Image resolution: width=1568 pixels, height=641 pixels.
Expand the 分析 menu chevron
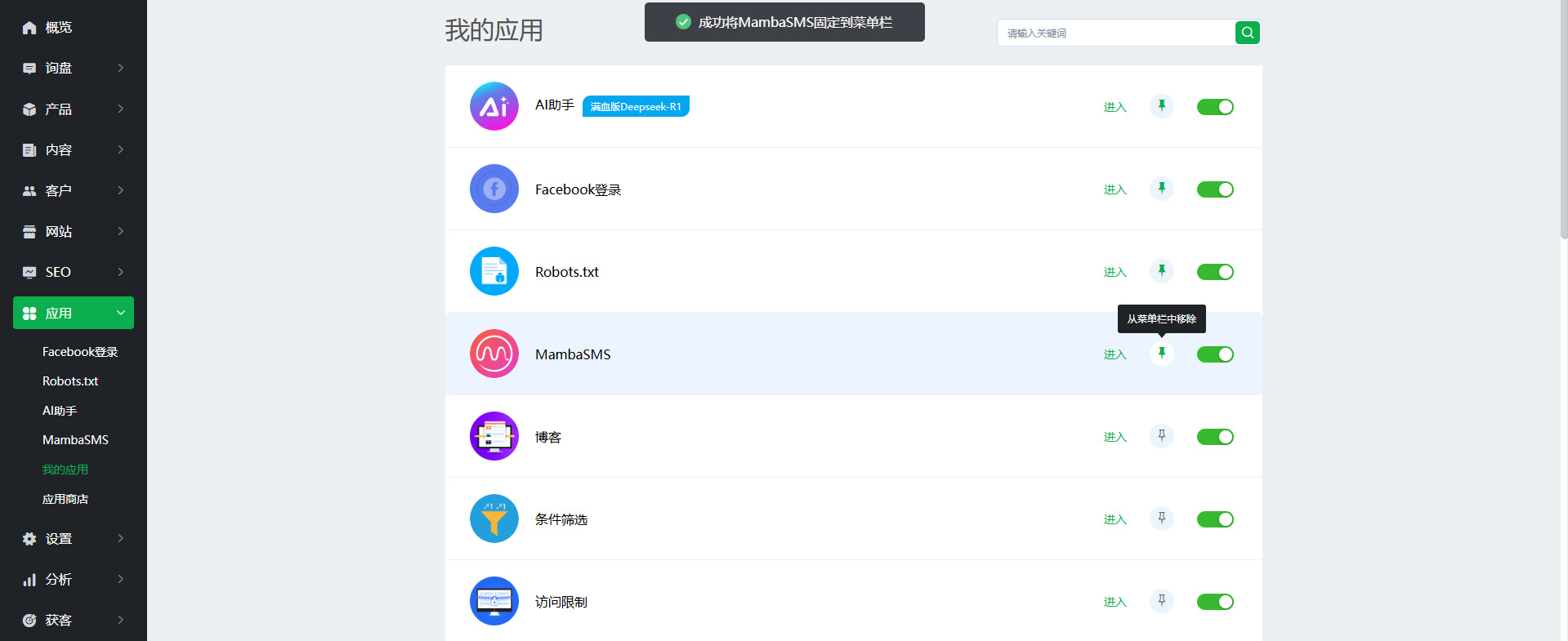(x=121, y=579)
